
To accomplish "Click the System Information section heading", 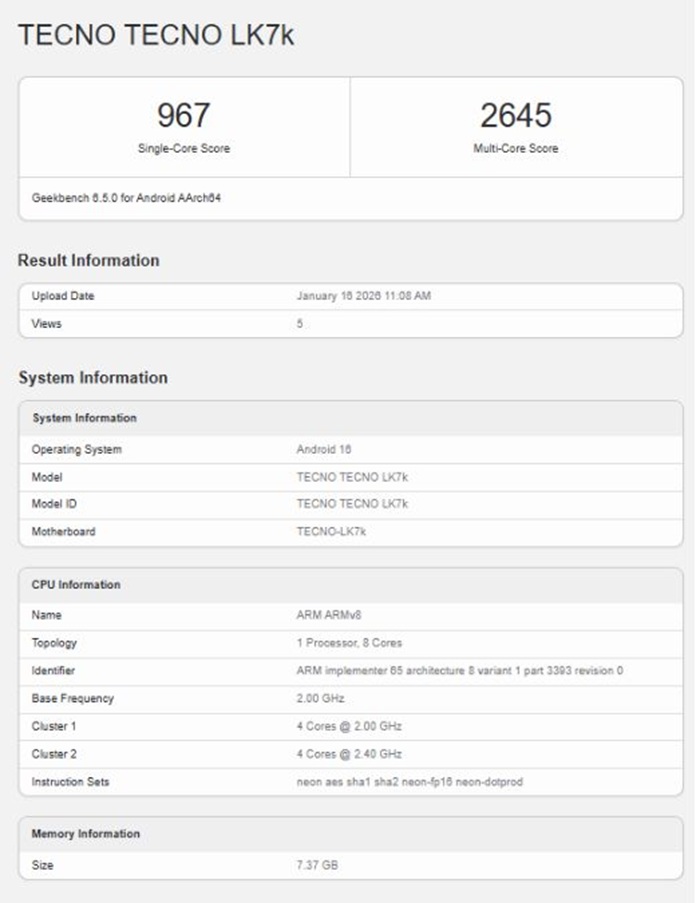I will (x=92, y=378).
